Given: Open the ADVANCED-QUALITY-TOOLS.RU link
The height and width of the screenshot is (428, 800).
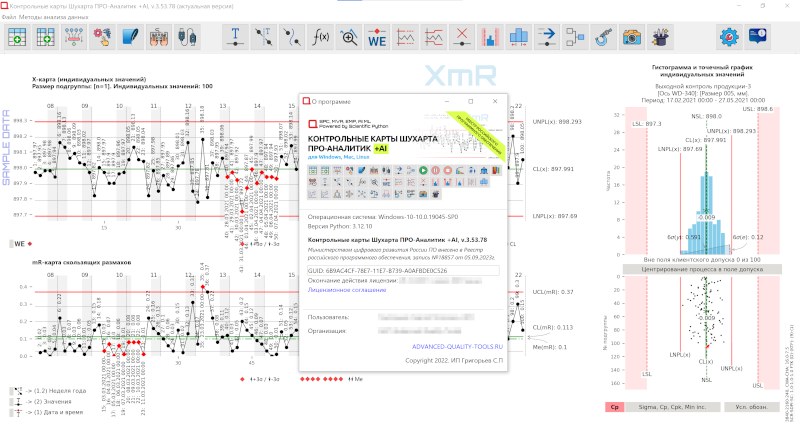Looking at the screenshot, I should point(457,346).
